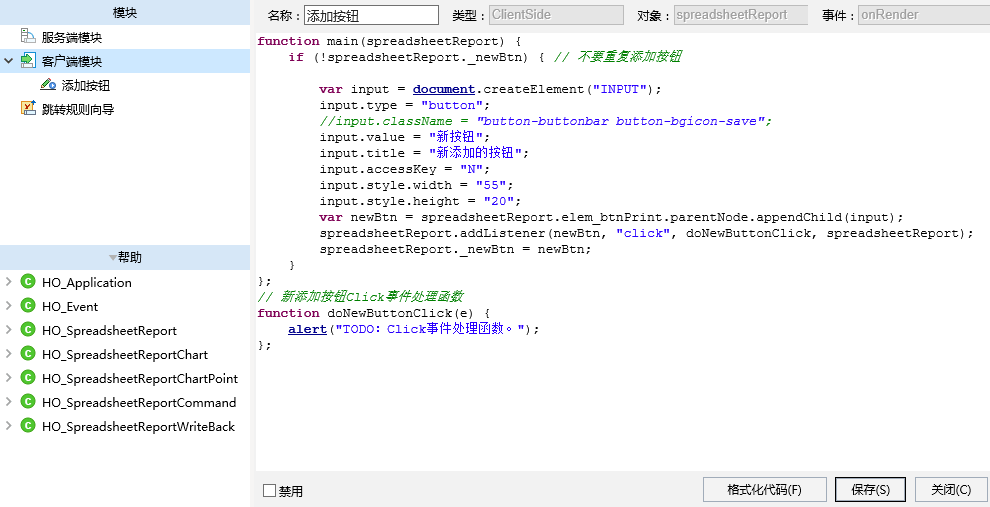Collapse the 帮助 panel header
990x507 pixels.
click(125, 258)
